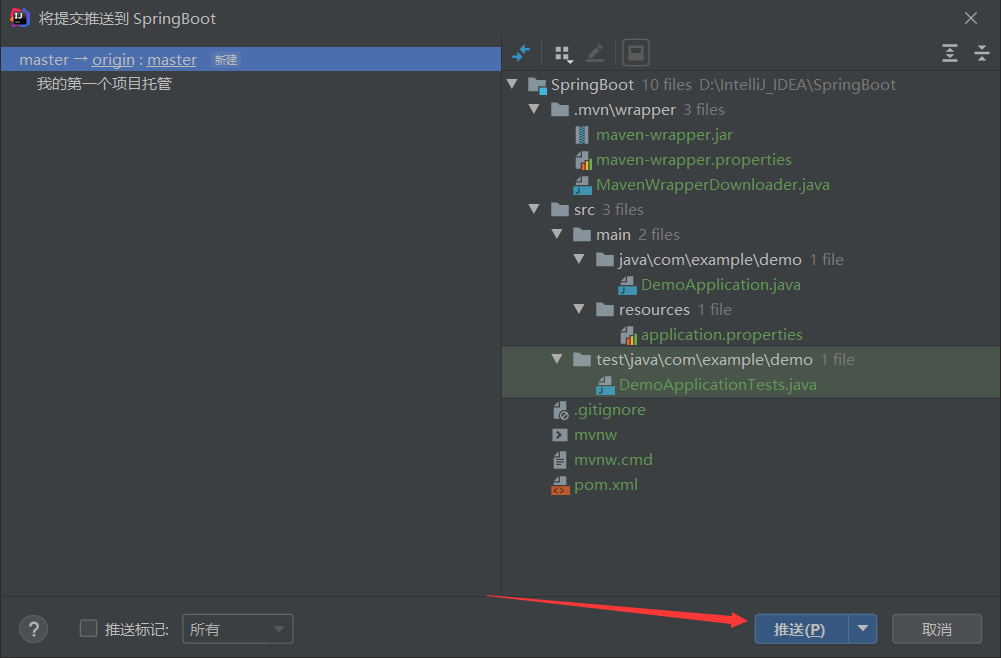Screen dimensions: 1001x658
Task: Click the mvnw.cmd file icon
Action: [x=560, y=460]
